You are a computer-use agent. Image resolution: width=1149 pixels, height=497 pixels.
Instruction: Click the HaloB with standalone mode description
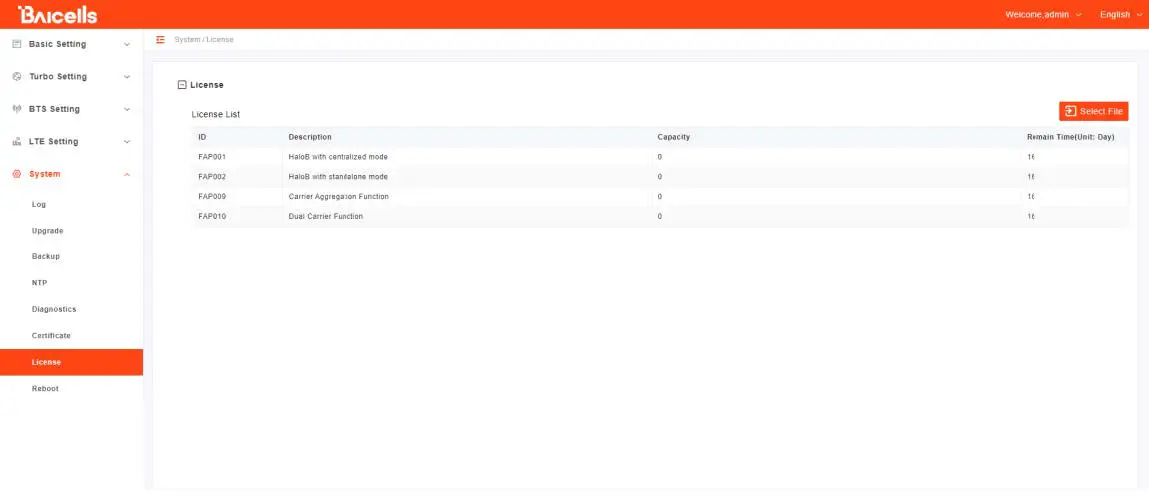(x=338, y=177)
